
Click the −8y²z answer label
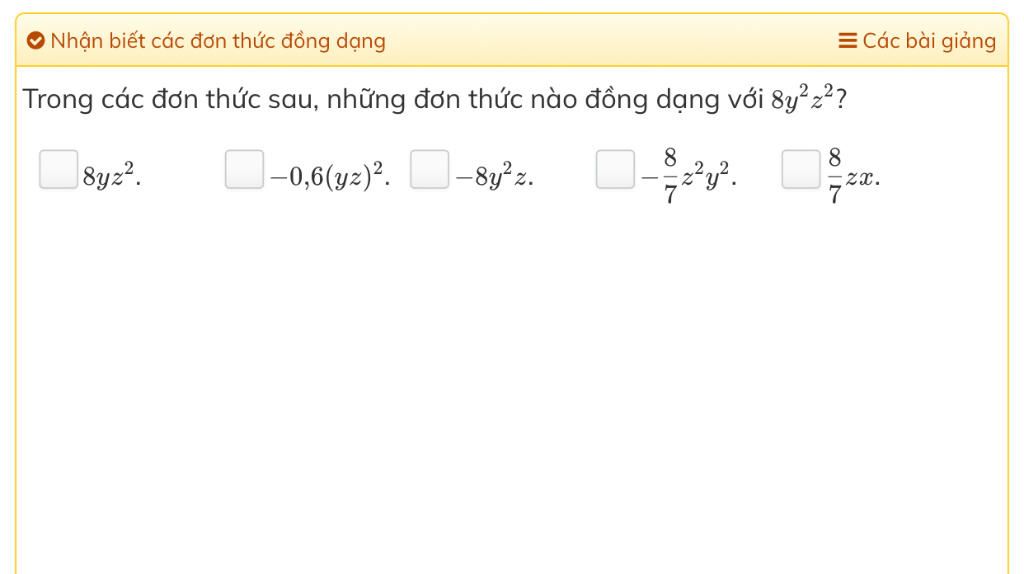(494, 176)
